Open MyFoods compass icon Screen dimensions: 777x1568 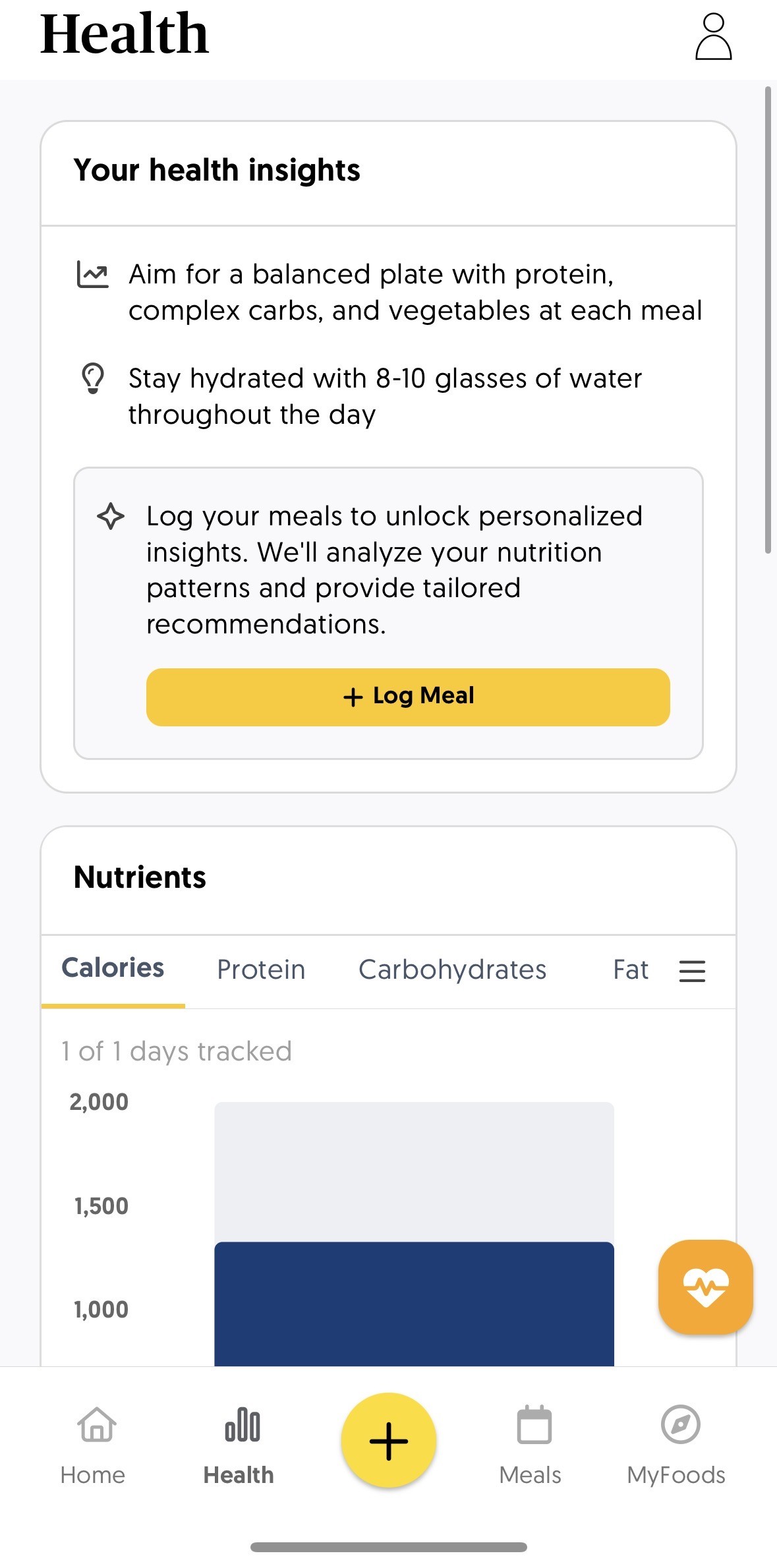click(x=680, y=1425)
